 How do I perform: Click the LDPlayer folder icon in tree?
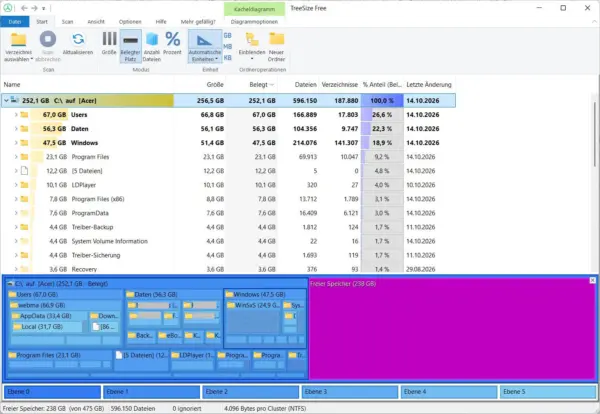click(24, 185)
